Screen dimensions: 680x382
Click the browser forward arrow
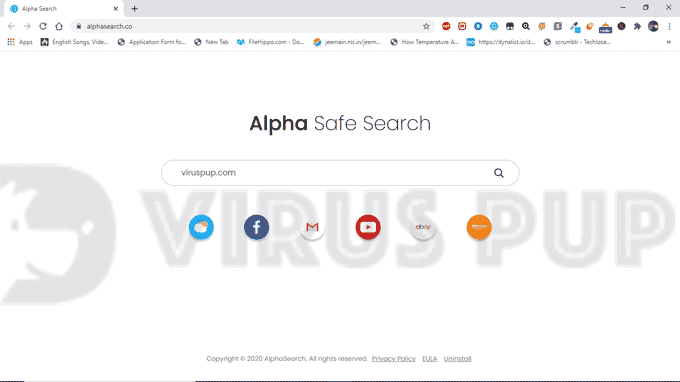tap(27, 26)
